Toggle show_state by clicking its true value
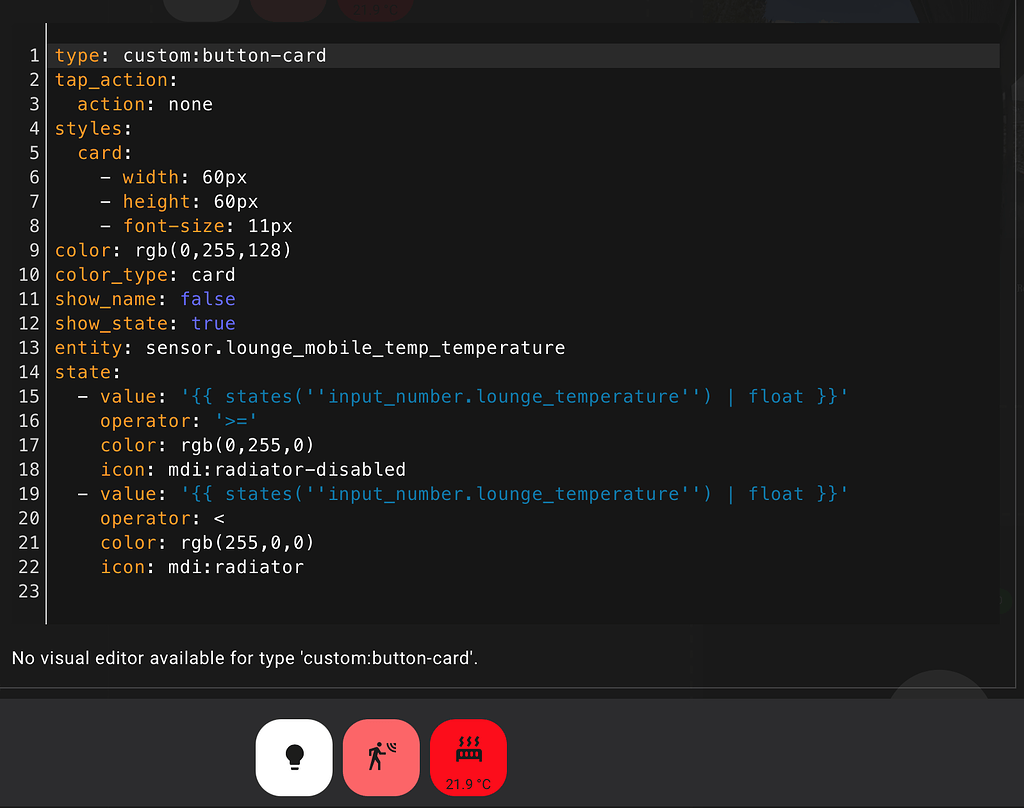Image resolution: width=1024 pixels, height=808 pixels. click(x=213, y=323)
